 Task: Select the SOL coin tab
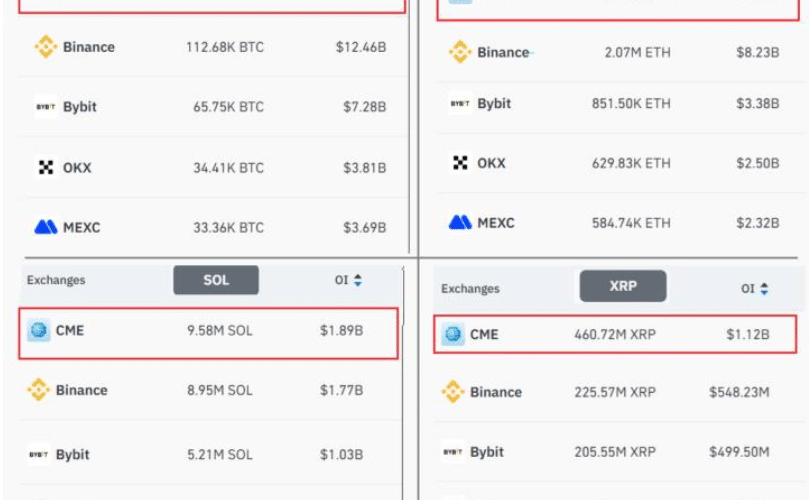click(x=216, y=280)
